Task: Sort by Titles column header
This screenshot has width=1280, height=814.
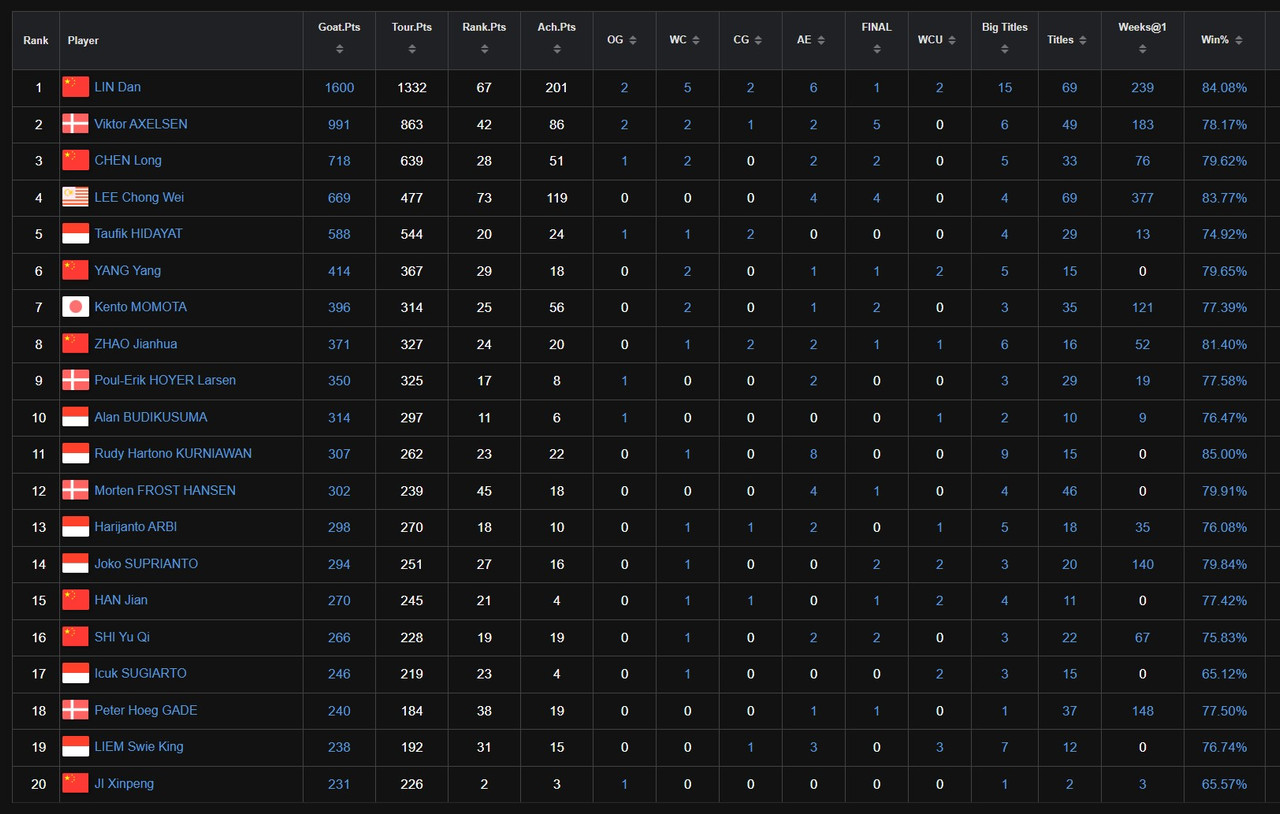Action: (1069, 40)
